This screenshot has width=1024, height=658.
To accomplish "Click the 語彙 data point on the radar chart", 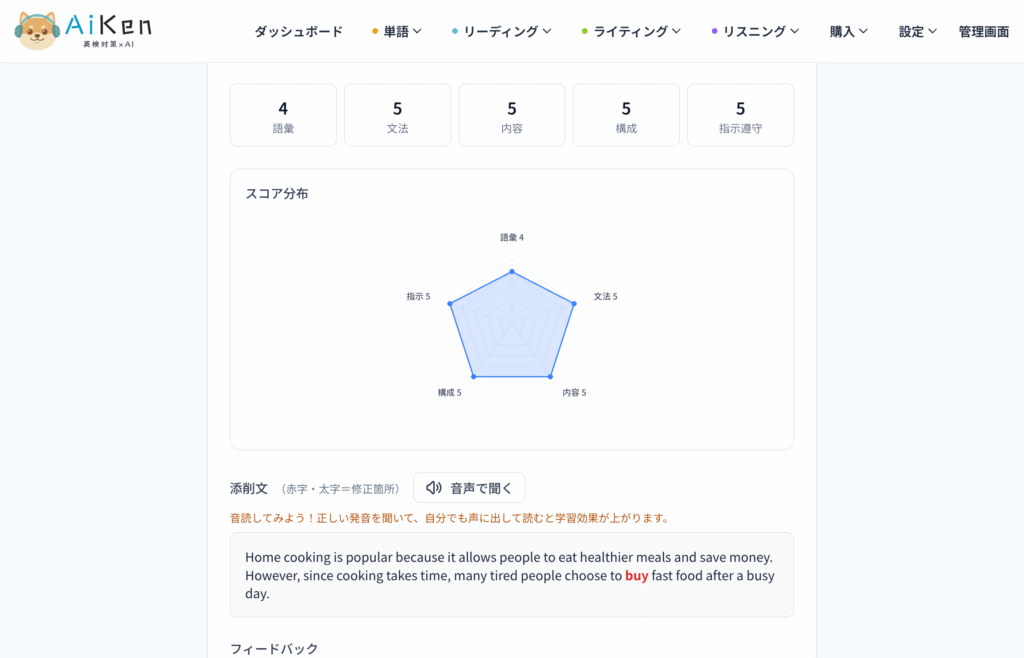I will click(512, 272).
